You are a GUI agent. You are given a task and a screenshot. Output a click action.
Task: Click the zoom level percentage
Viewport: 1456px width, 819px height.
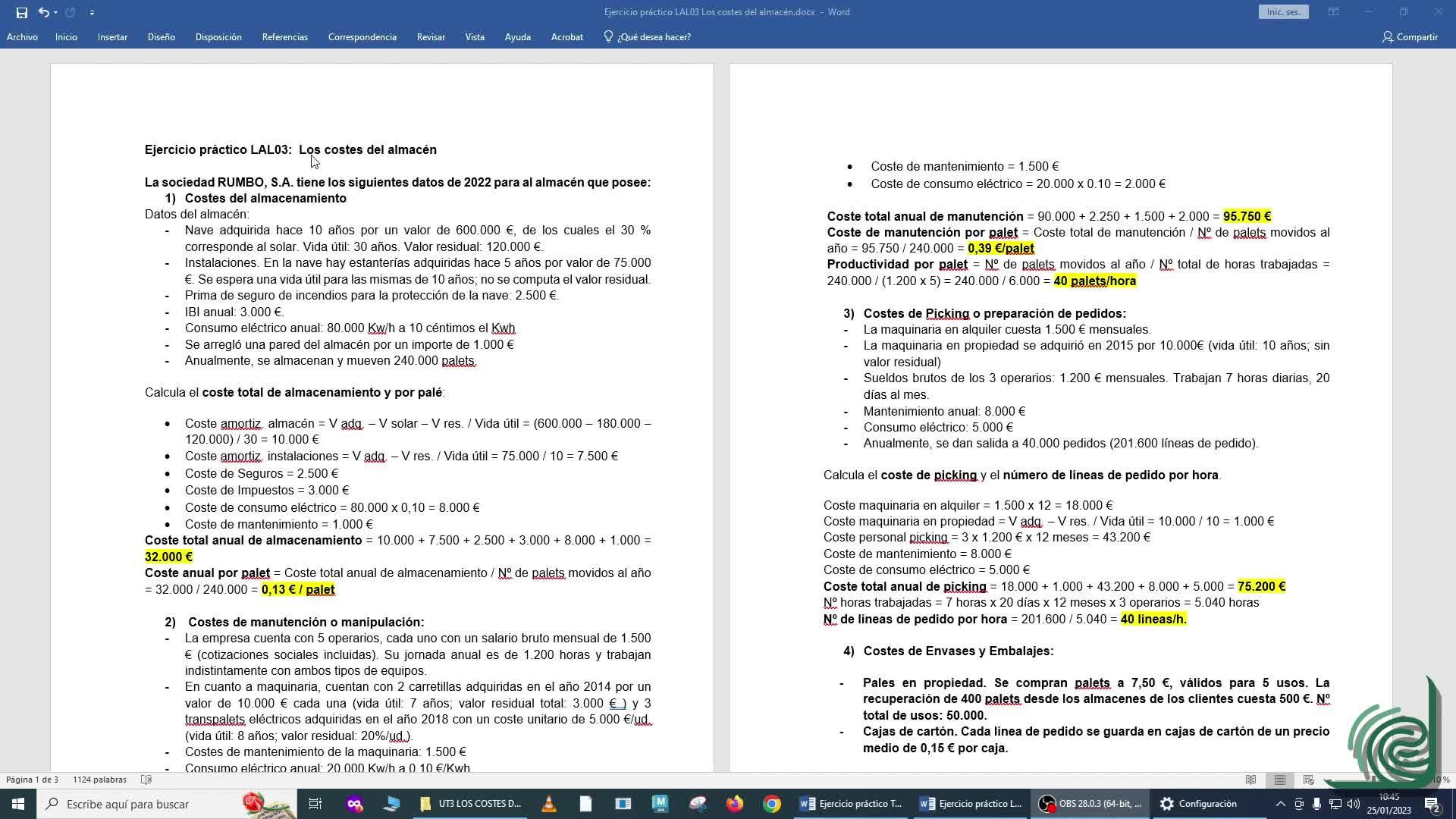(x=1441, y=780)
